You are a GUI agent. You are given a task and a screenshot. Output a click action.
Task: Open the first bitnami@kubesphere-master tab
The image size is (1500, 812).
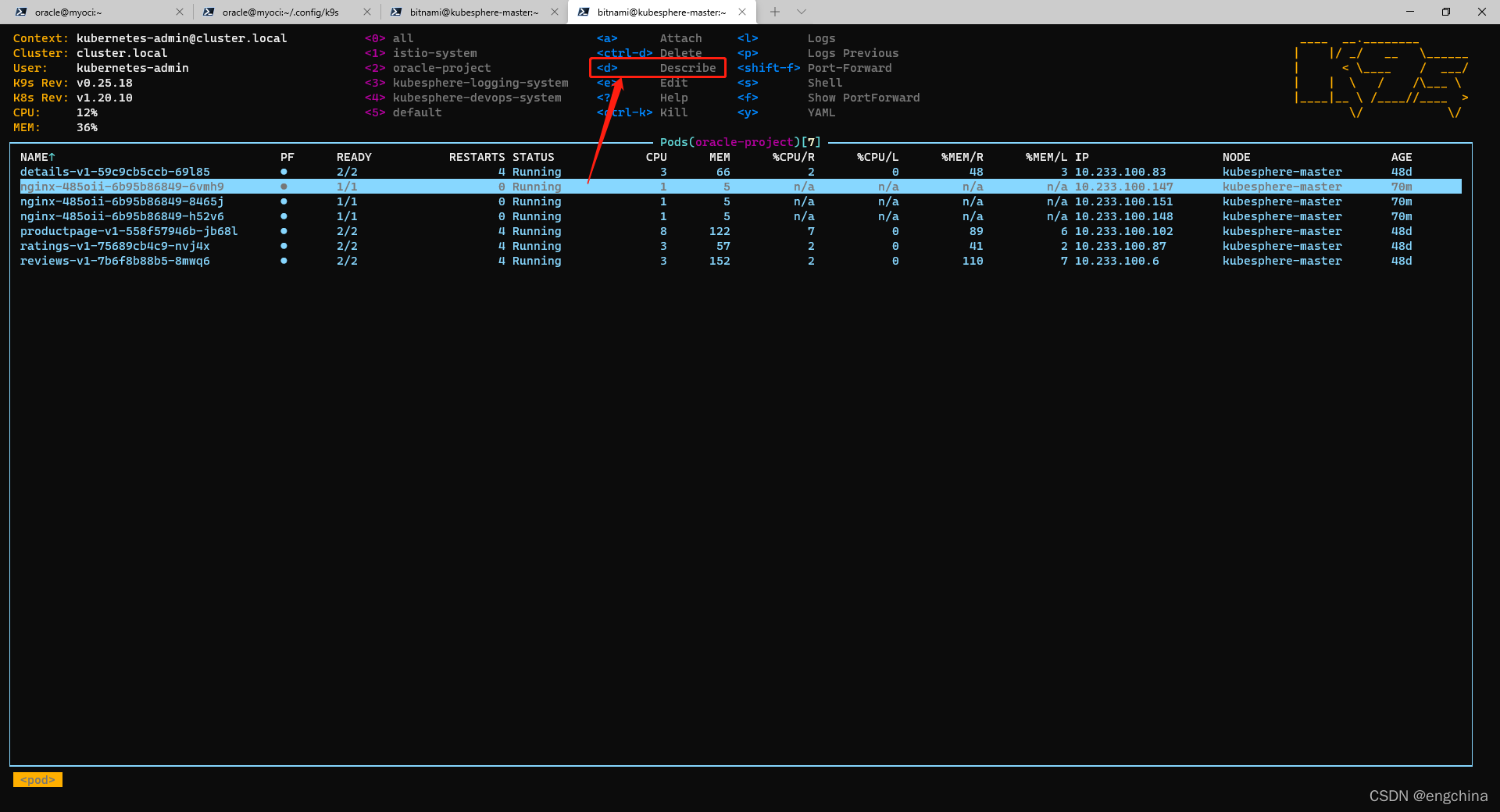pyautogui.click(x=473, y=12)
